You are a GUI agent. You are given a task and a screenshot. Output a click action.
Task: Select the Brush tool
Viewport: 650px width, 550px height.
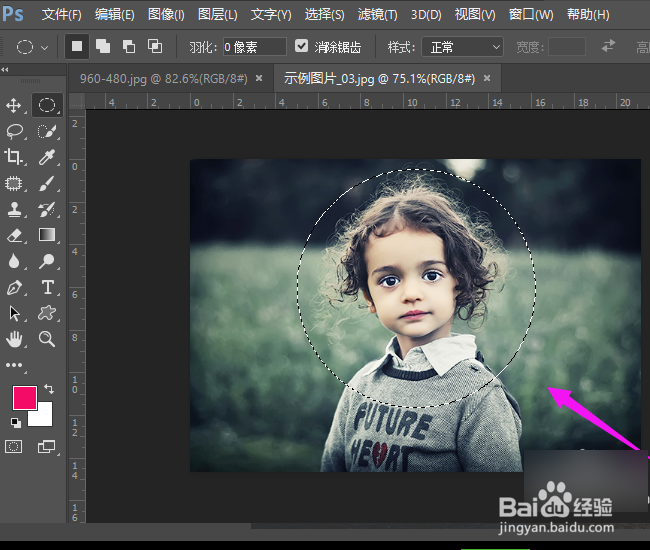coord(47,183)
